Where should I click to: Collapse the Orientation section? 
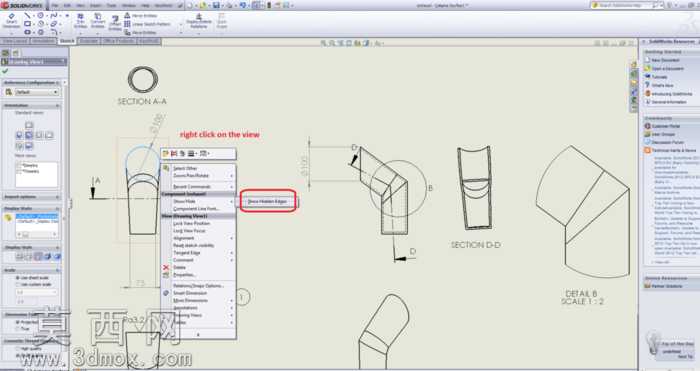[58, 106]
